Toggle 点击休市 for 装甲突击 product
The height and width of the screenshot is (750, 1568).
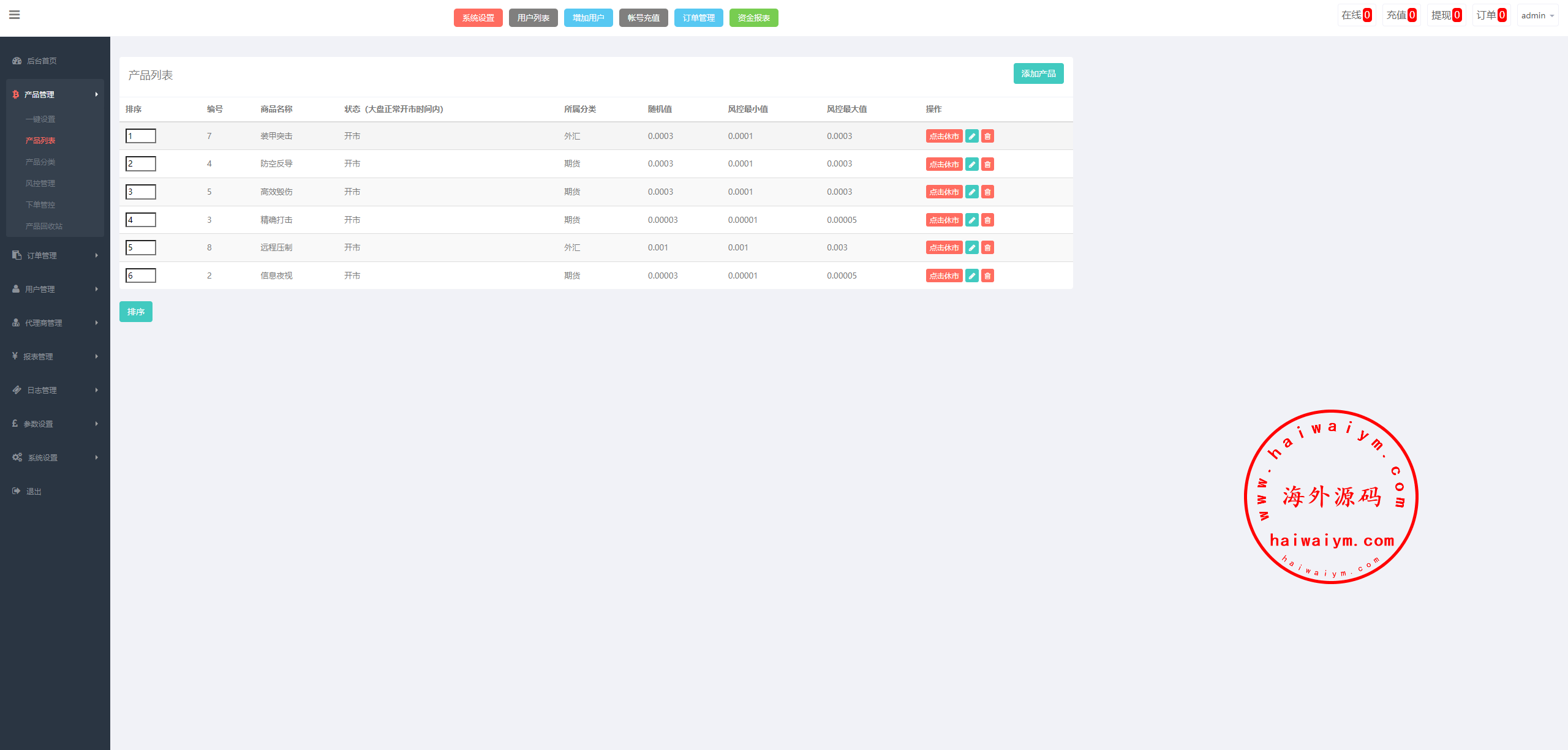point(944,137)
